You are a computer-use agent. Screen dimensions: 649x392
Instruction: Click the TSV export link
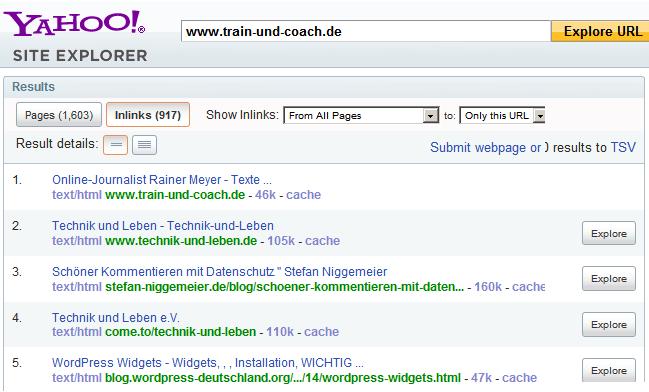click(x=623, y=147)
